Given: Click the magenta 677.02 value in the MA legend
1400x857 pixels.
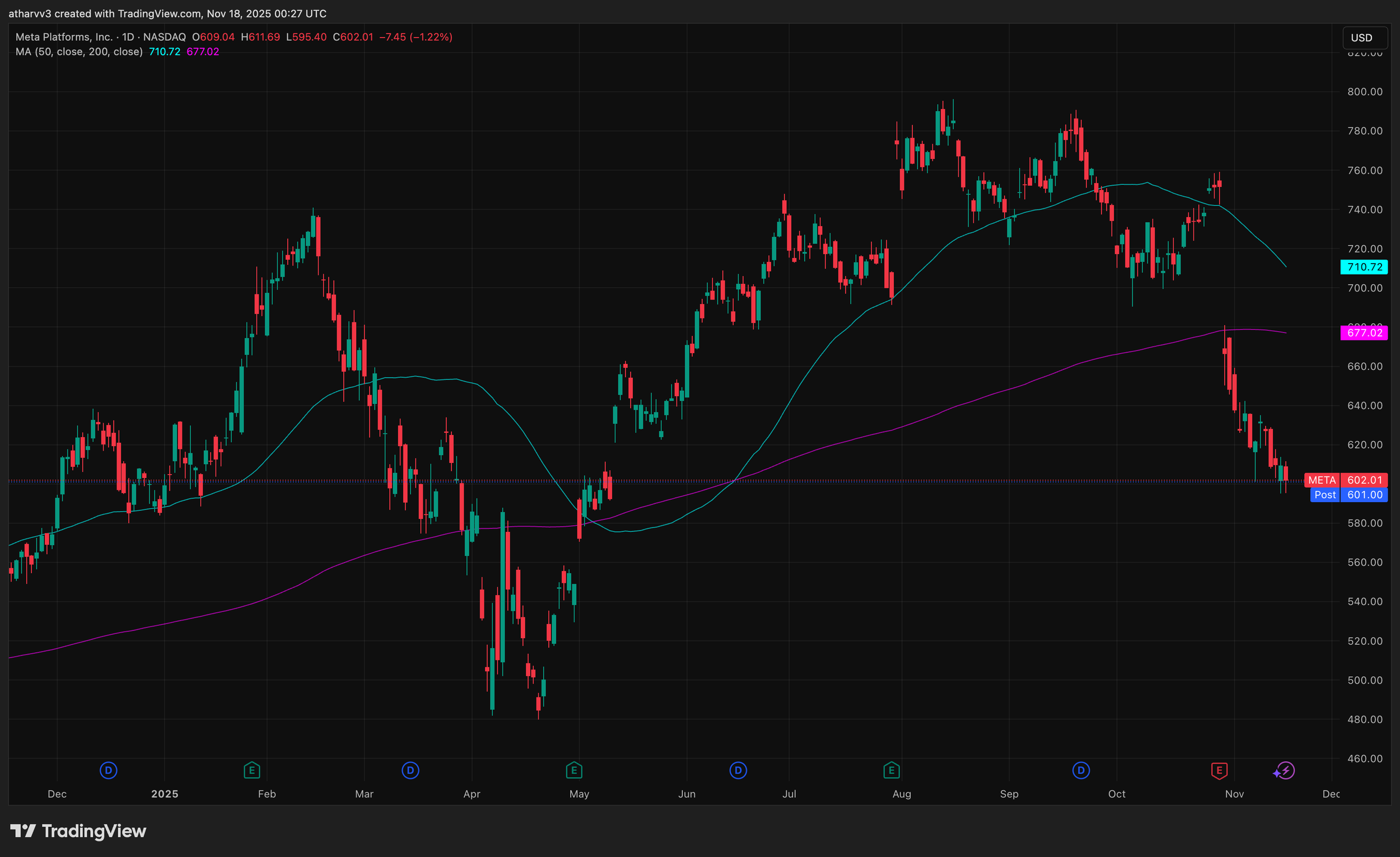Looking at the screenshot, I should pyautogui.click(x=203, y=51).
